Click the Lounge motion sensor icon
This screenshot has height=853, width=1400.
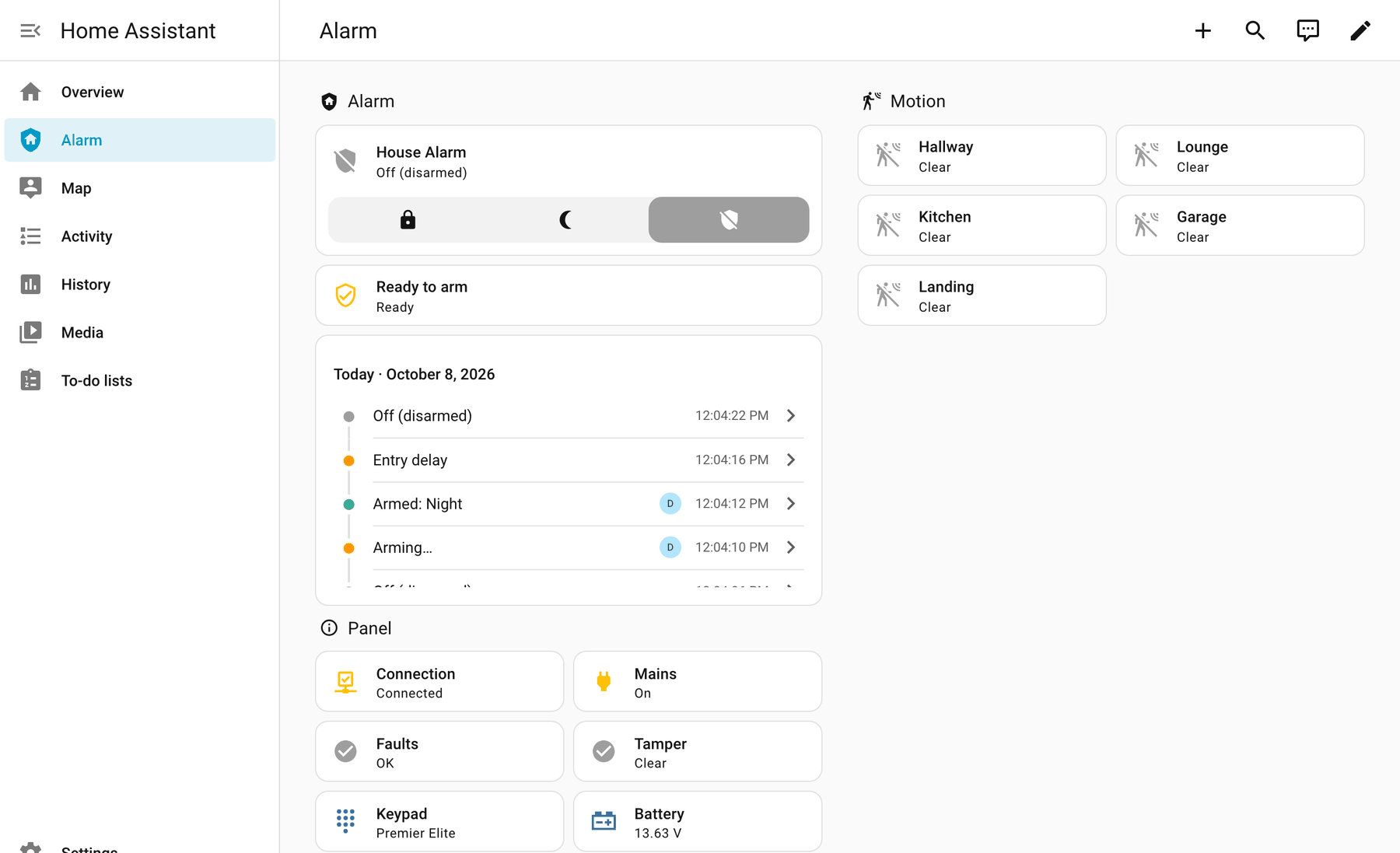pos(1146,156)
